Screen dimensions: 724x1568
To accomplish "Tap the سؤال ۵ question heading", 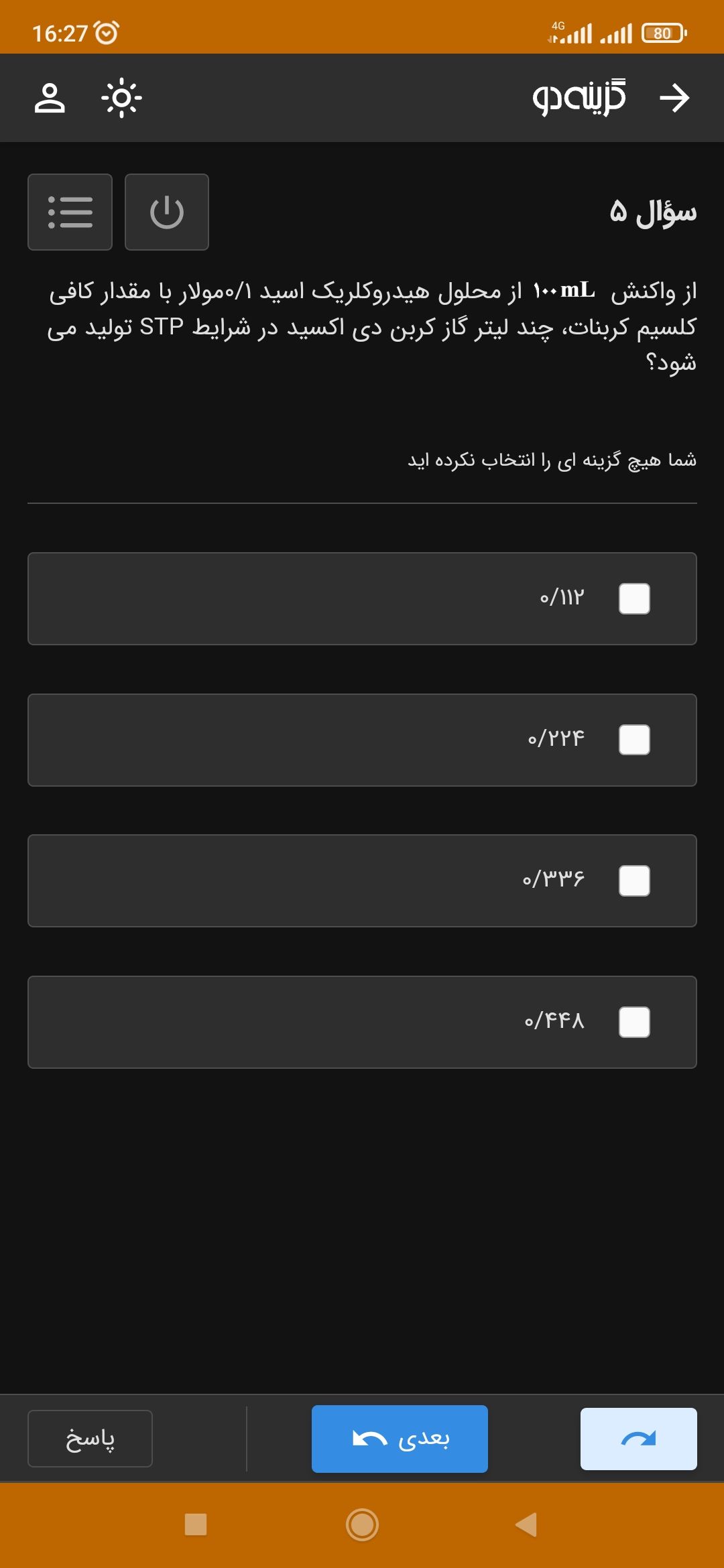I will [x=653, y=212].
